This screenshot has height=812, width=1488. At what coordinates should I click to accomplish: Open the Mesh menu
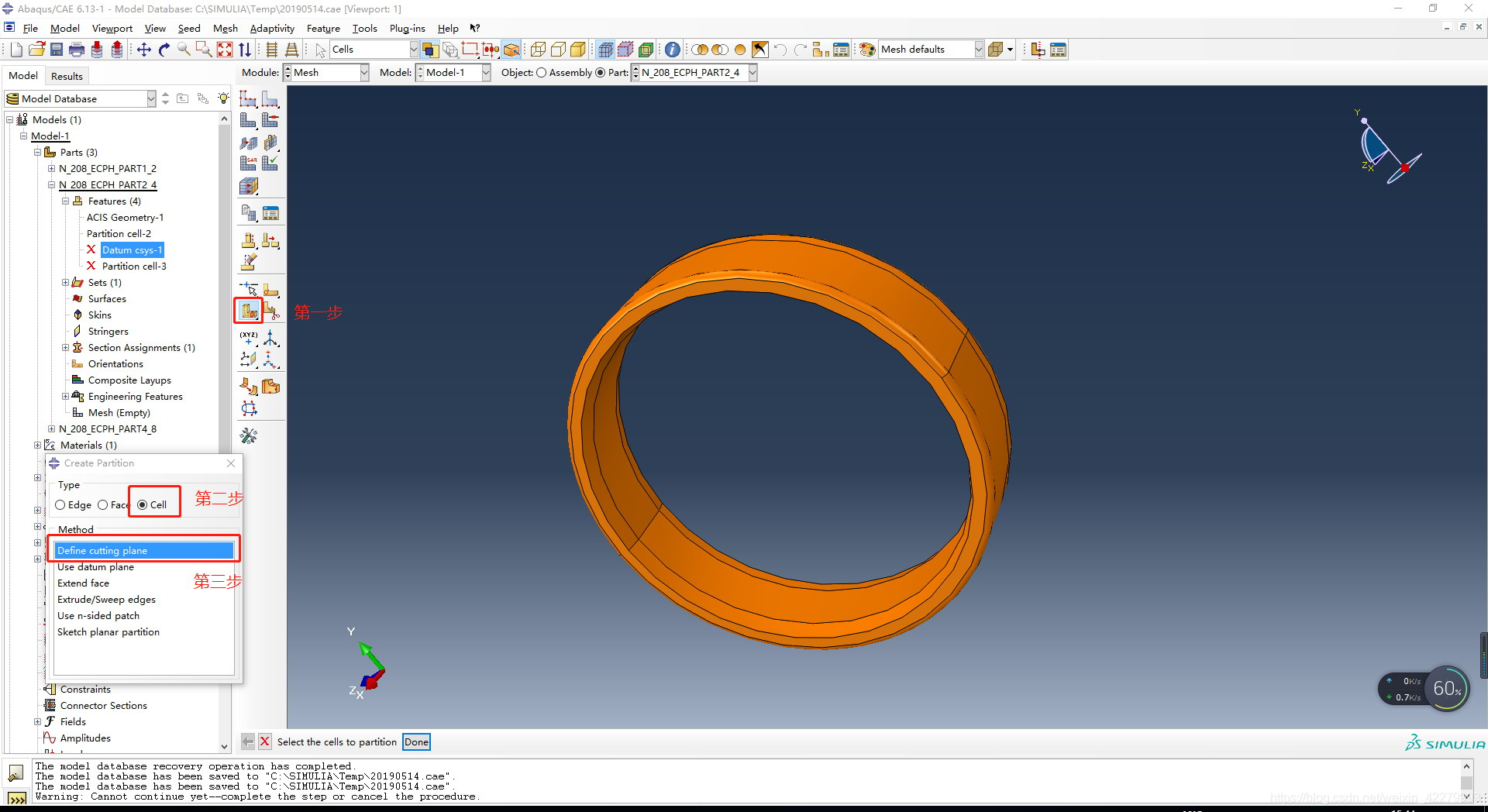tap(225, 29)
